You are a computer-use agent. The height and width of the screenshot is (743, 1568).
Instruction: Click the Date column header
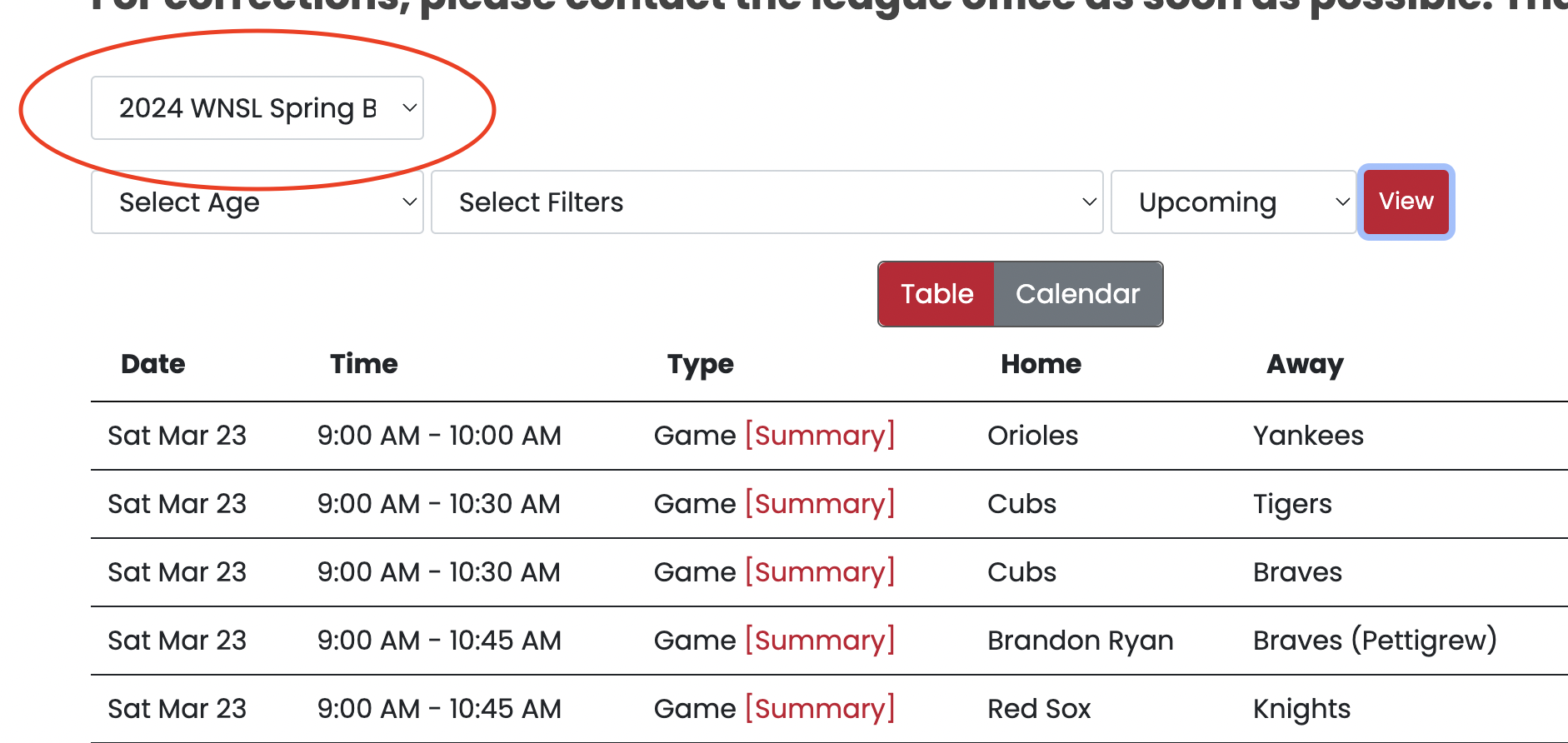pos(153,364)
